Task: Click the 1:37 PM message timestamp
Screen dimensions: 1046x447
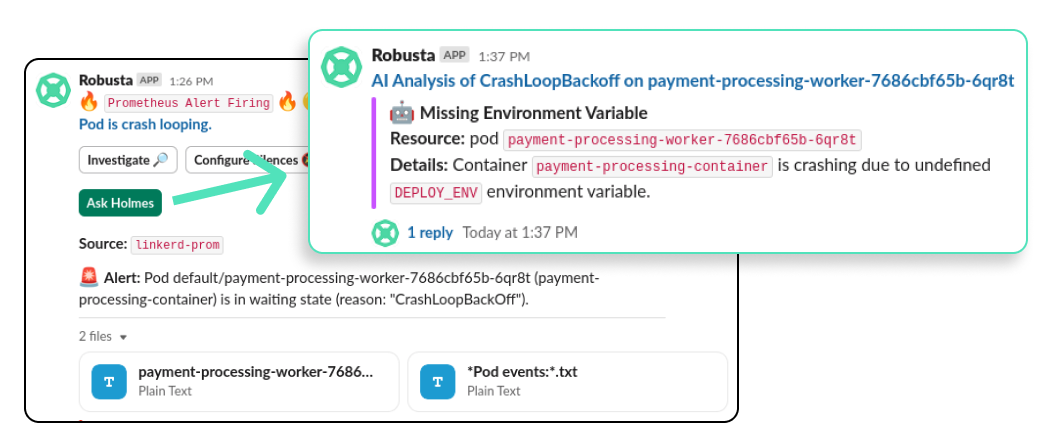Action: click(504, 57)
